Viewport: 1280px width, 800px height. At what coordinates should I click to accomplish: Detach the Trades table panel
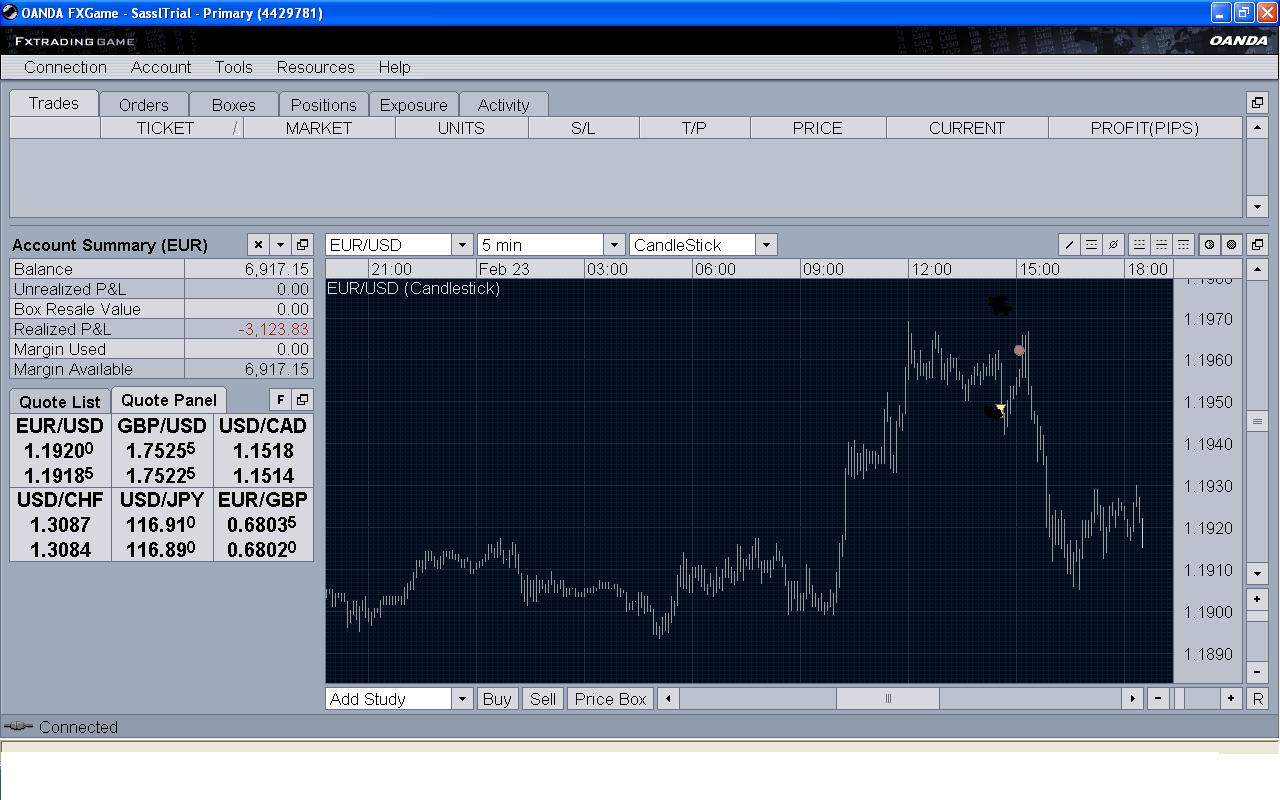point(1257,102)
